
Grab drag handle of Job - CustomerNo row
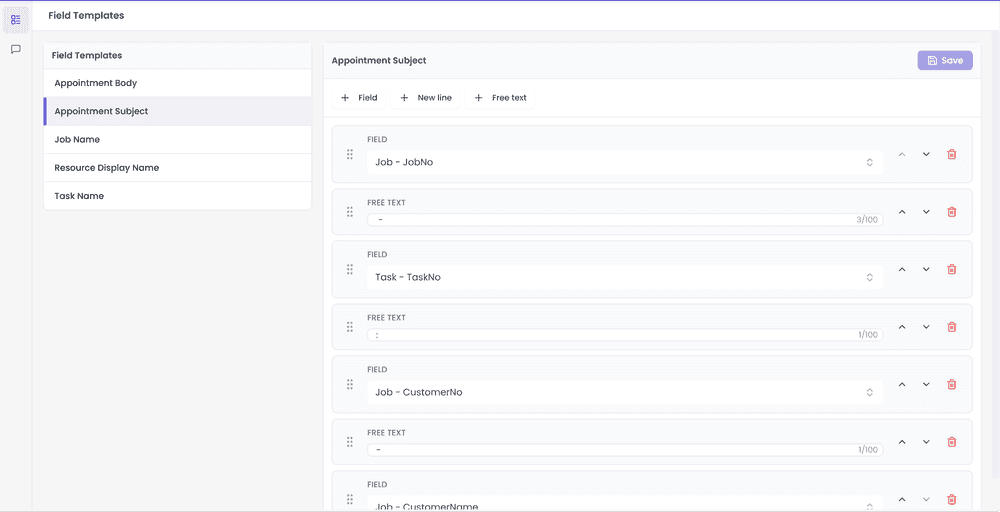(349, 384)
